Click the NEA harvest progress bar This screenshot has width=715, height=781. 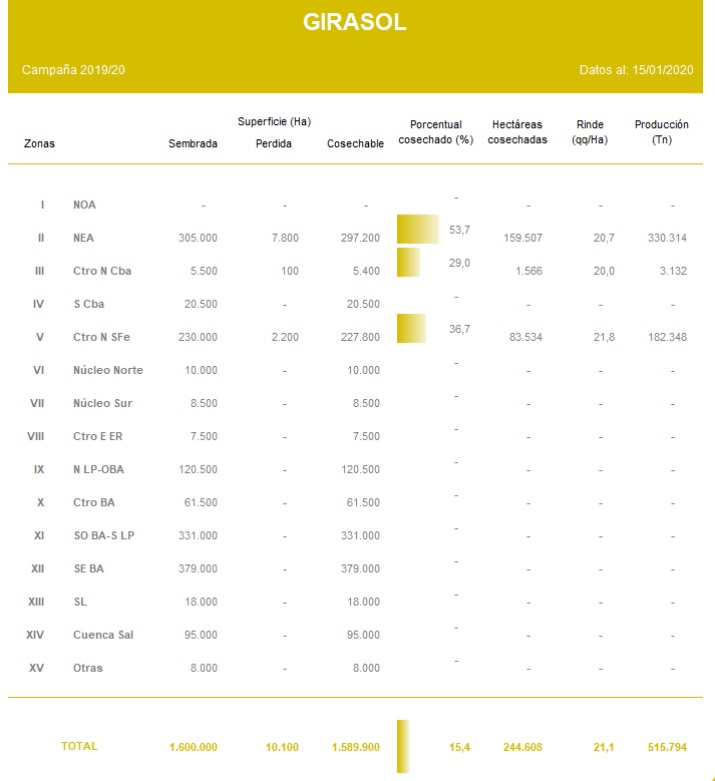[417, 230]
